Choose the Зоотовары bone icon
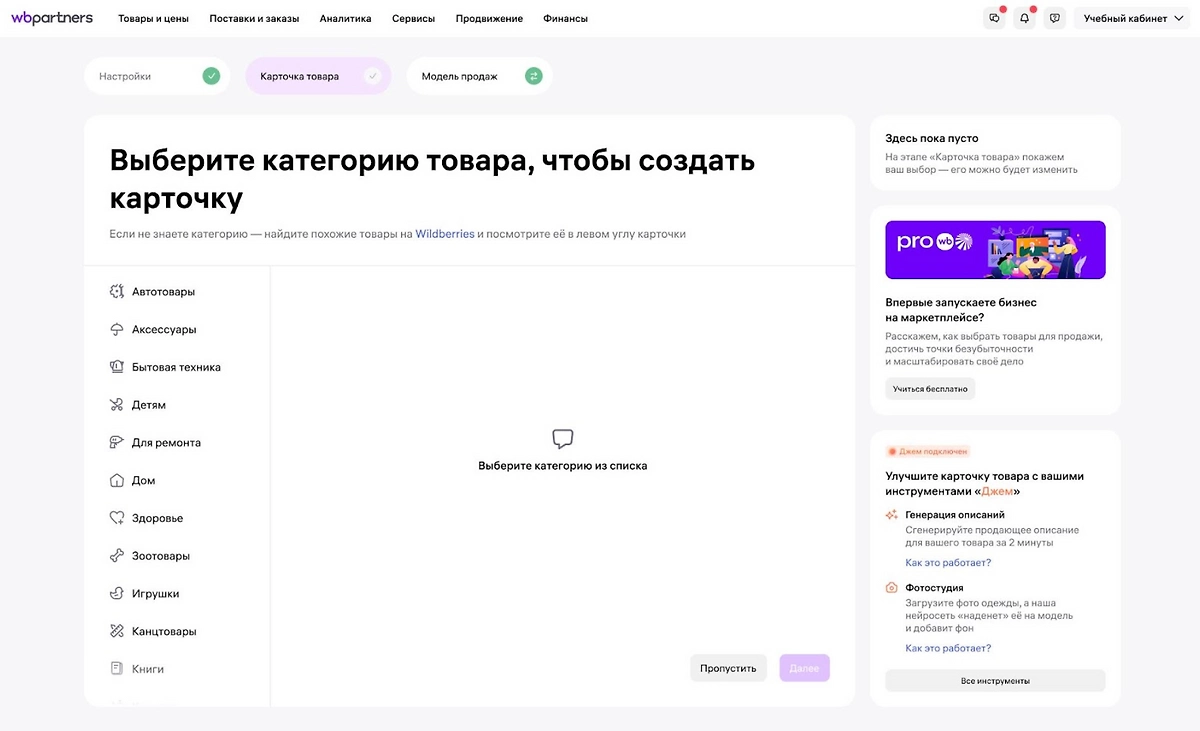The image size is (1200, 731). pyautogui.click(x=116, y=556)
